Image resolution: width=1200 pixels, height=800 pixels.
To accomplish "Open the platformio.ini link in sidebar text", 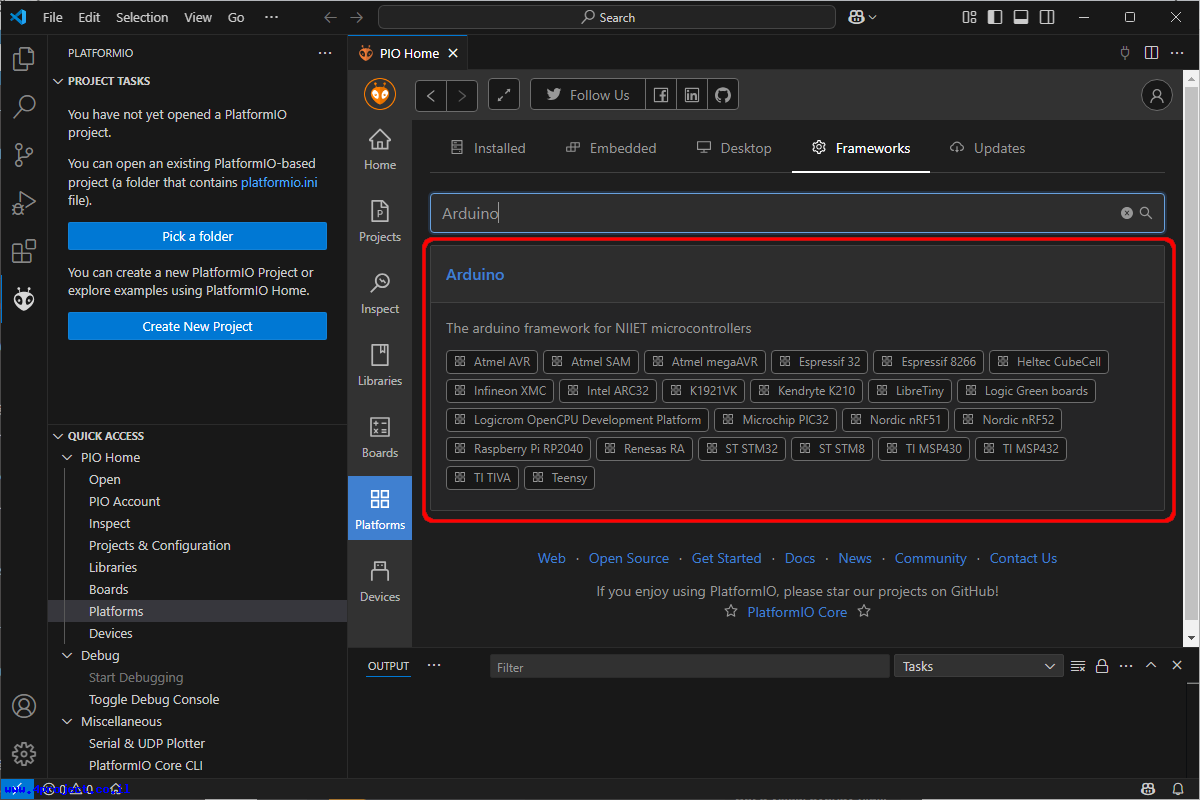I will [279, 183].
